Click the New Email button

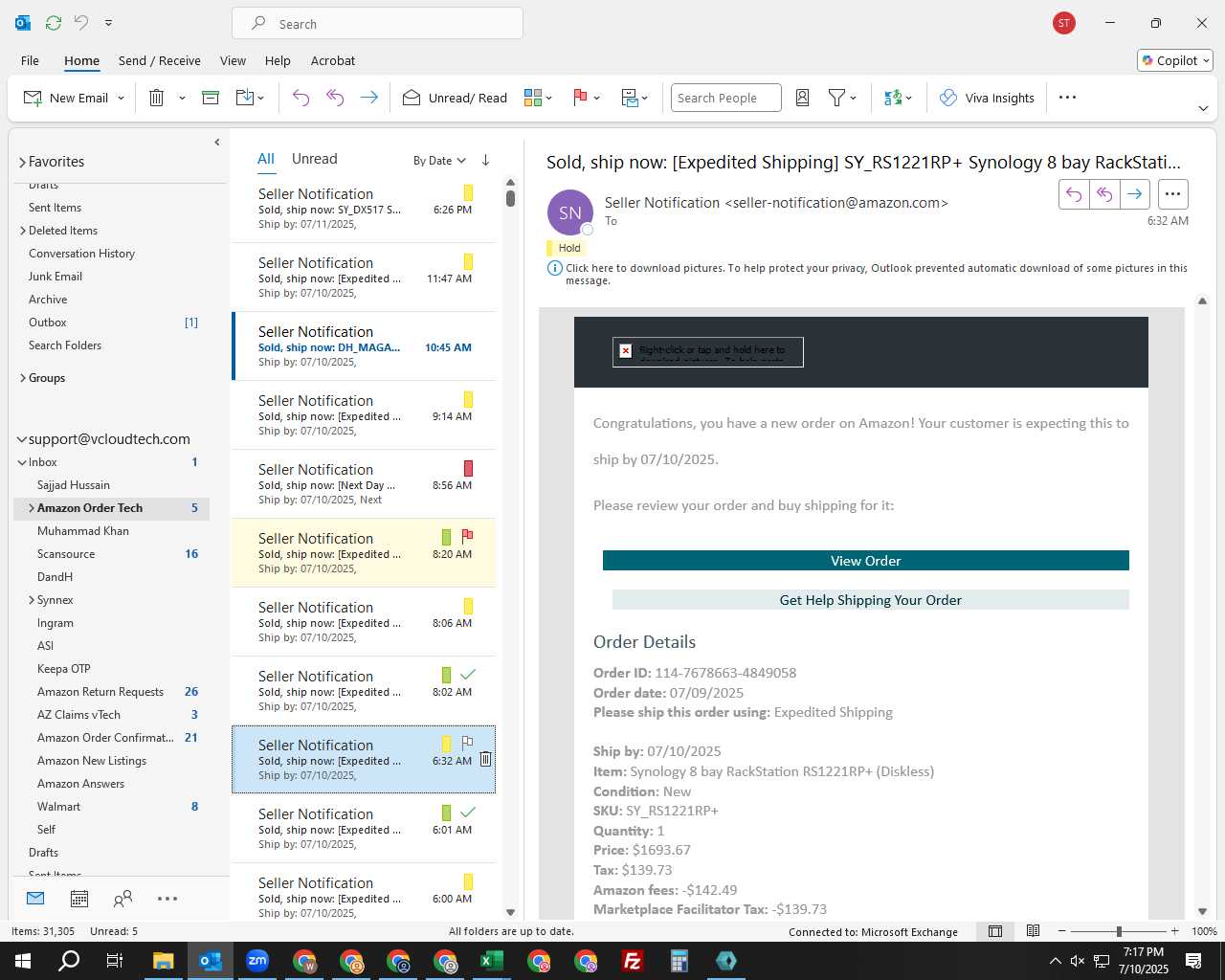pos(65,98)
